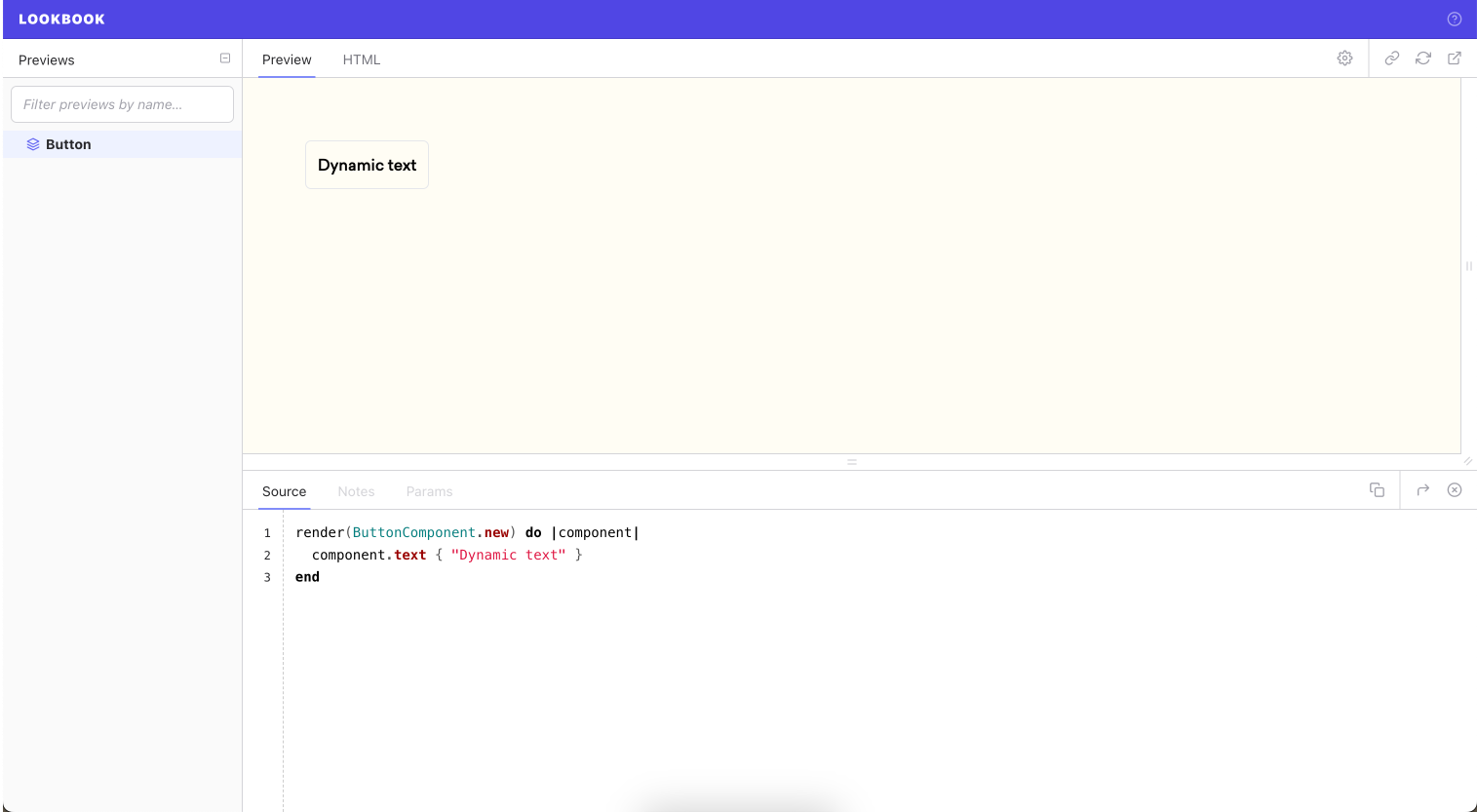The height and width of the screenshot is (812, 1477).
Task: Click the corner preview resize handle
Action: pyautogui.click(x=1468, y=461)
